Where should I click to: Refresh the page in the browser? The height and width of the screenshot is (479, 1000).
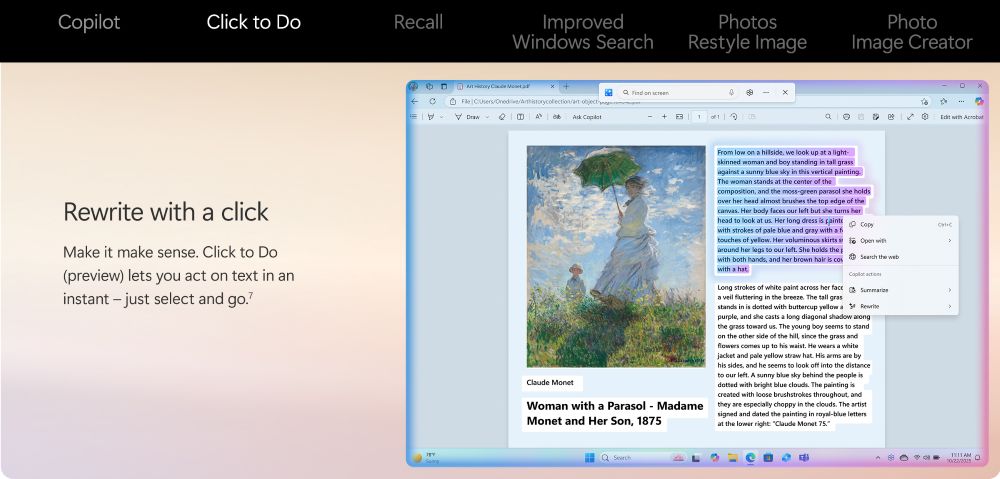coord(432,101)
